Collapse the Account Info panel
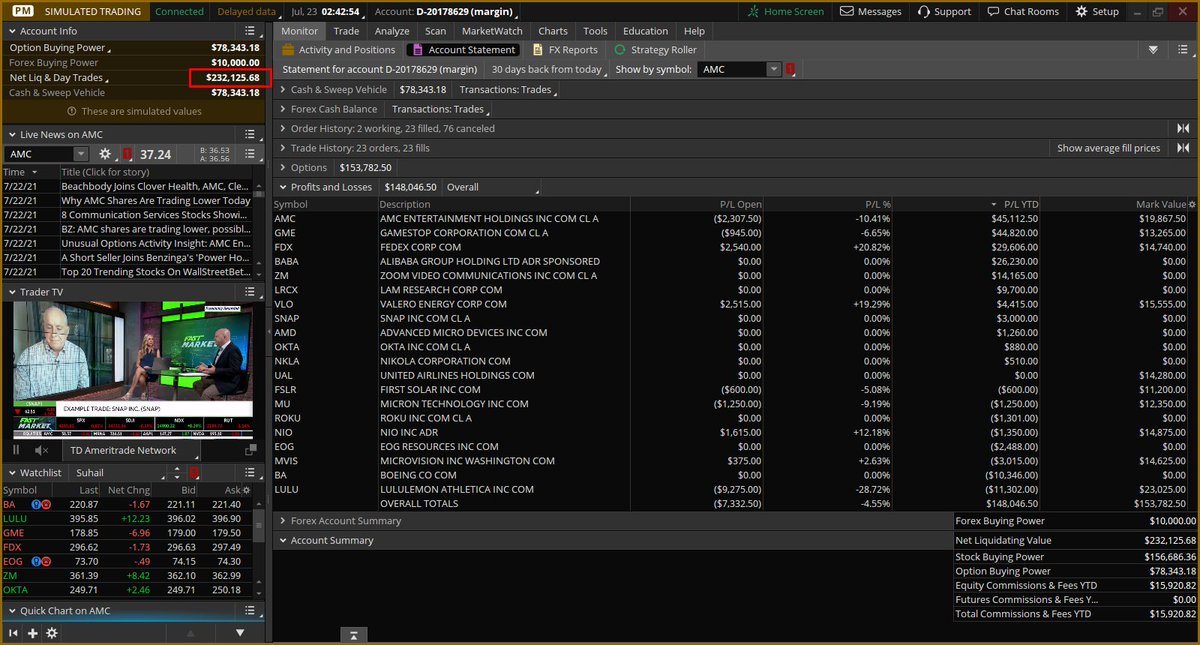 (13, 31)
